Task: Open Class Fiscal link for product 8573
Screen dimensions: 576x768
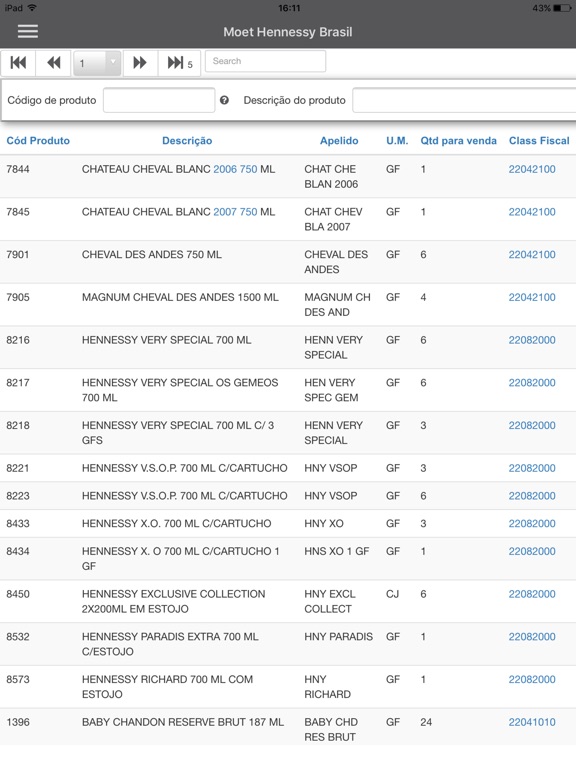Action: (x=532, y=679)
